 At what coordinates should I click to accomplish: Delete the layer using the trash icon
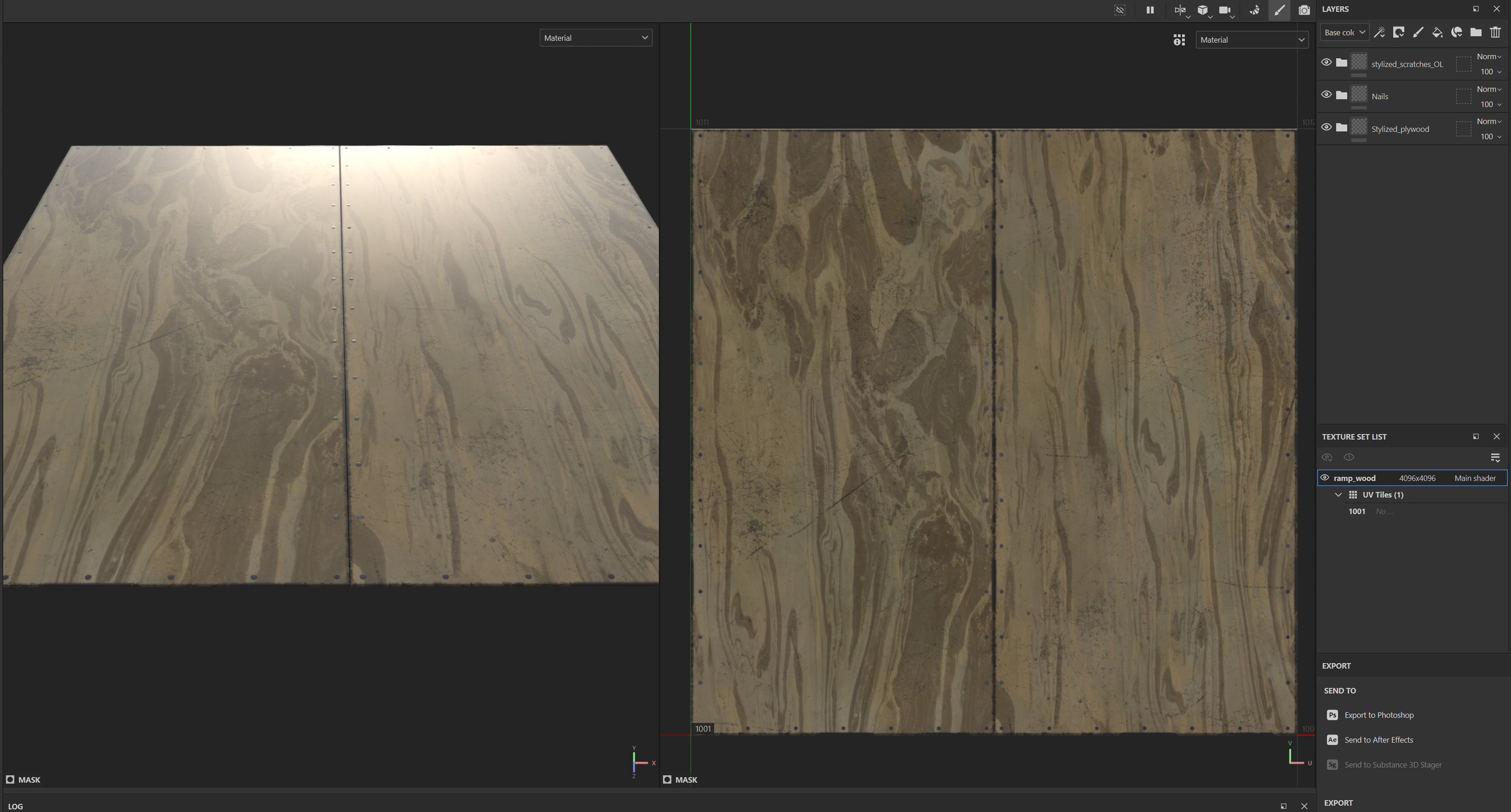1495,33
